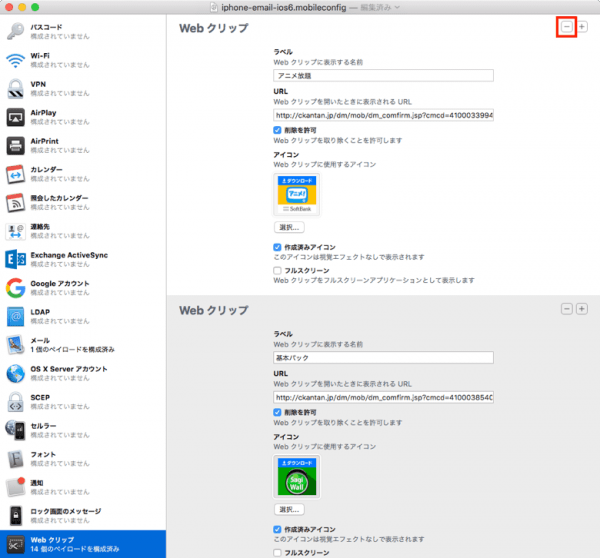Click the iphone-email-ios6.mobileconfig window title
The image size is (600, 558).
pos(284,7)
